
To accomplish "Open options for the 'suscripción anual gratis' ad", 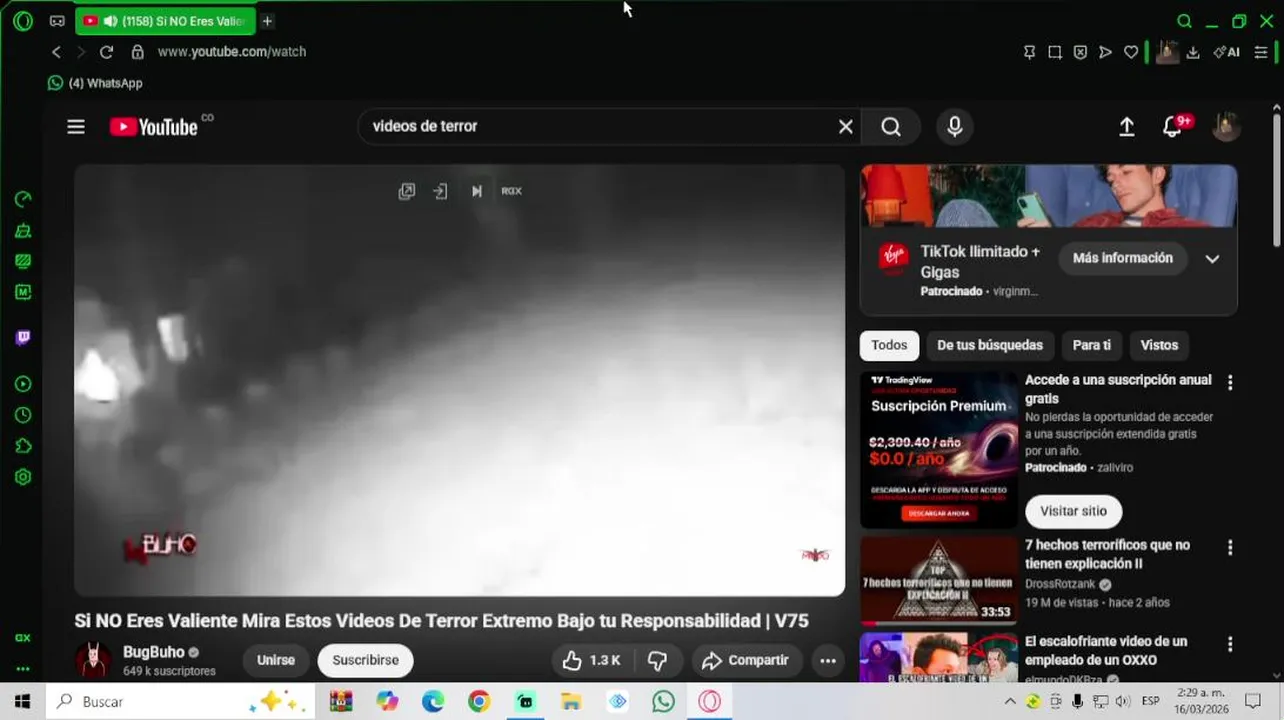I will point(1230,382).
